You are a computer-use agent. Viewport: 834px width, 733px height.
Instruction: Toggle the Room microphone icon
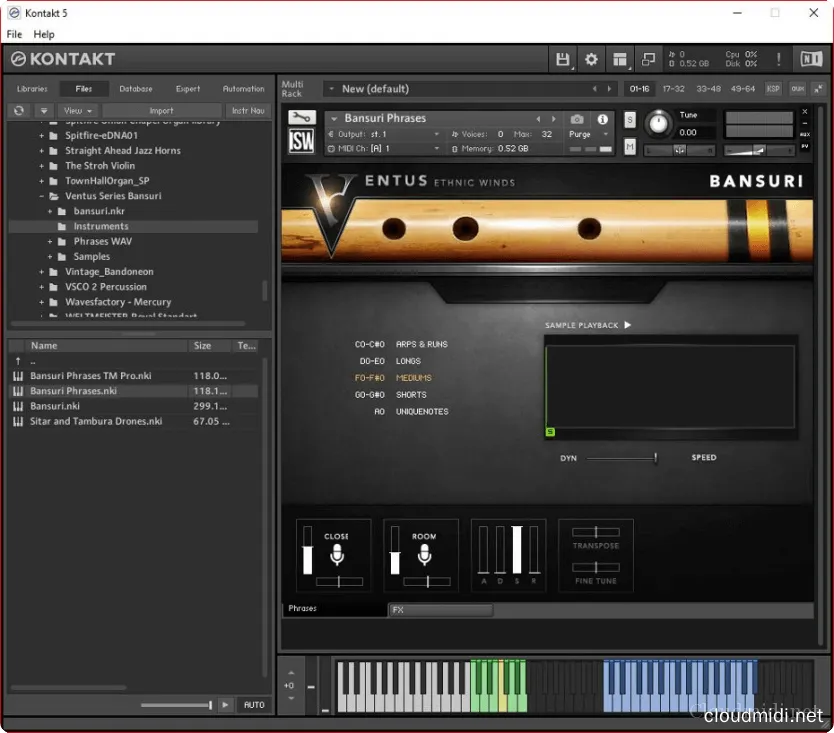tap(425, 555)
